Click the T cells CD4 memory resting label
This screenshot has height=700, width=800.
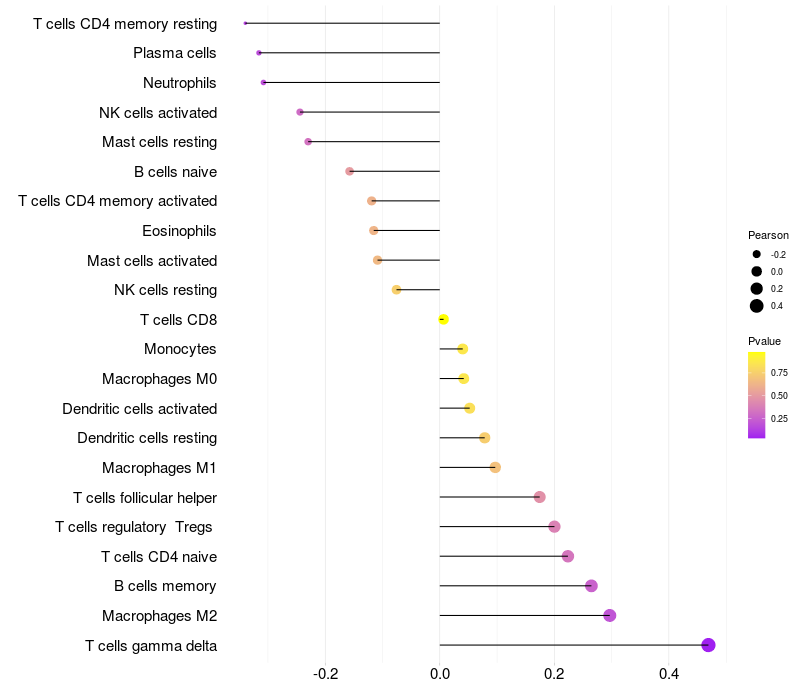point(125,23)
